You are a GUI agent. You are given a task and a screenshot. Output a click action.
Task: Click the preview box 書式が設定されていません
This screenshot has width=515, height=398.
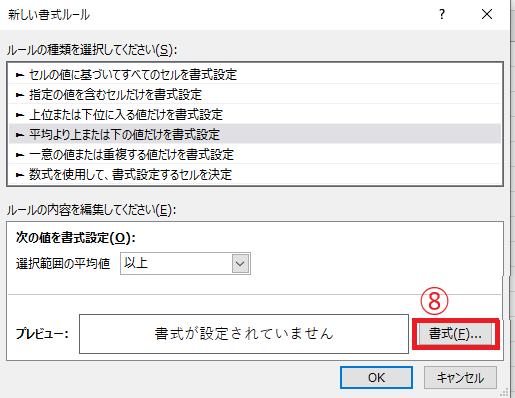244,334
